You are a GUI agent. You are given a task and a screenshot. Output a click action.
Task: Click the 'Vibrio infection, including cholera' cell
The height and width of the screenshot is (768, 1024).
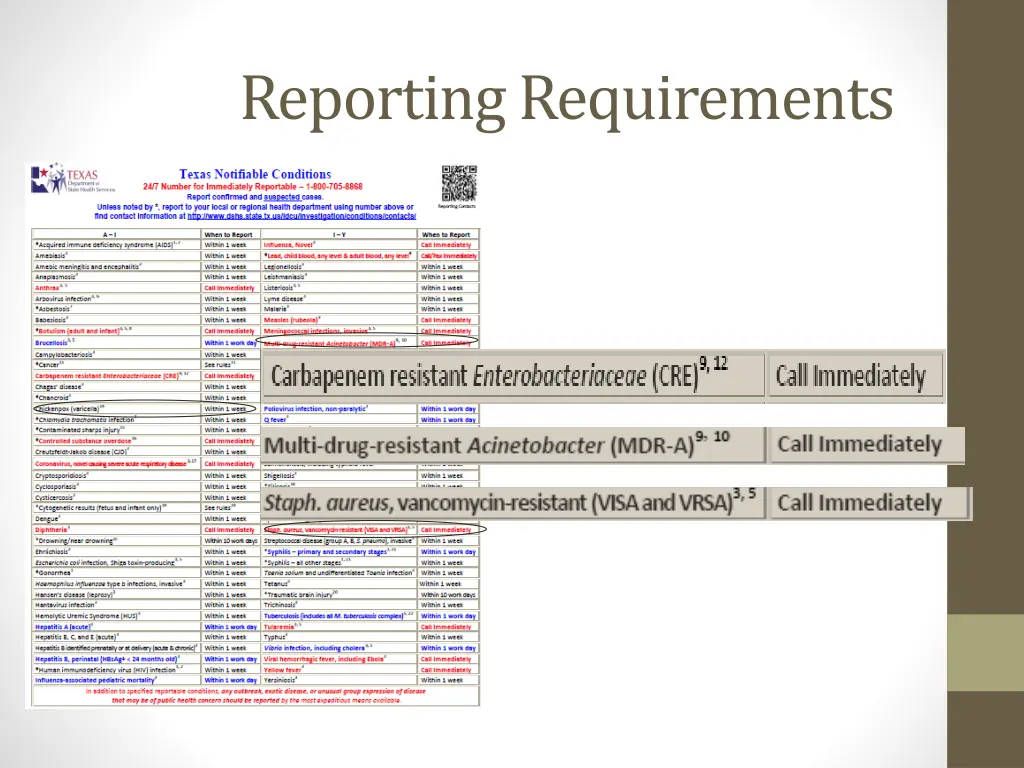(339, 648)
